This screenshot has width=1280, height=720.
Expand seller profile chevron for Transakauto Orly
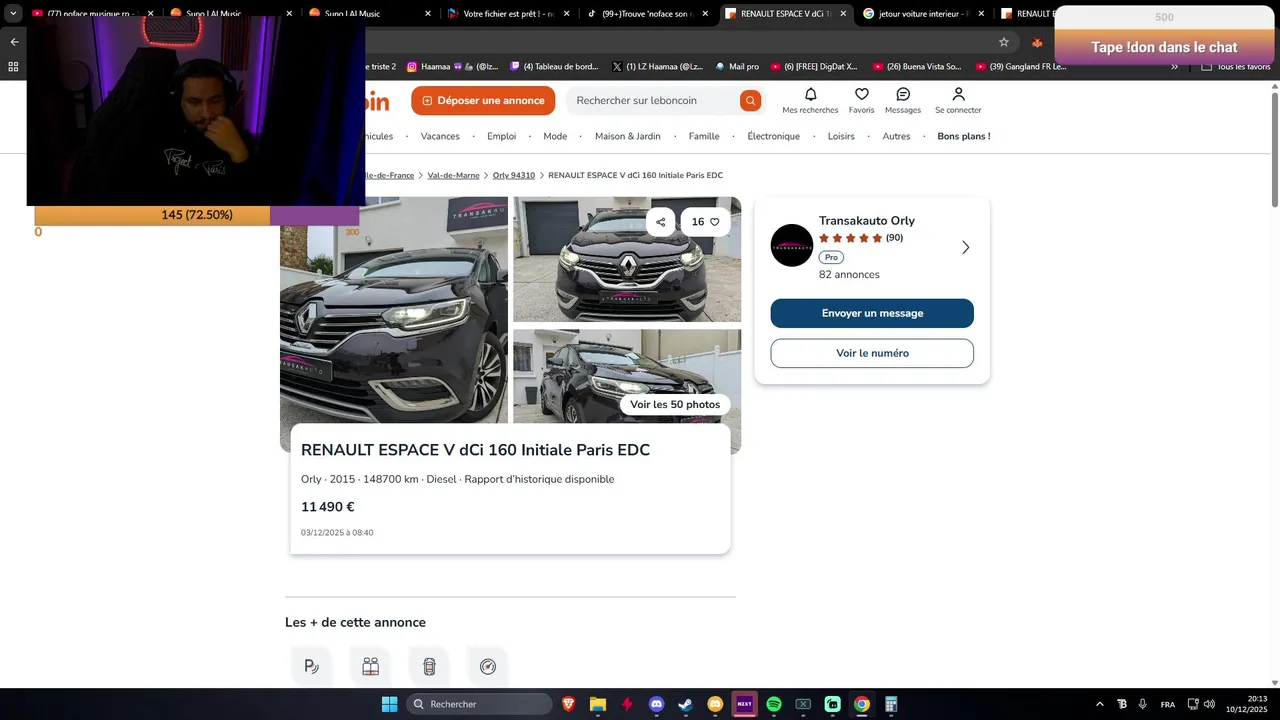[x=965, y=247]
